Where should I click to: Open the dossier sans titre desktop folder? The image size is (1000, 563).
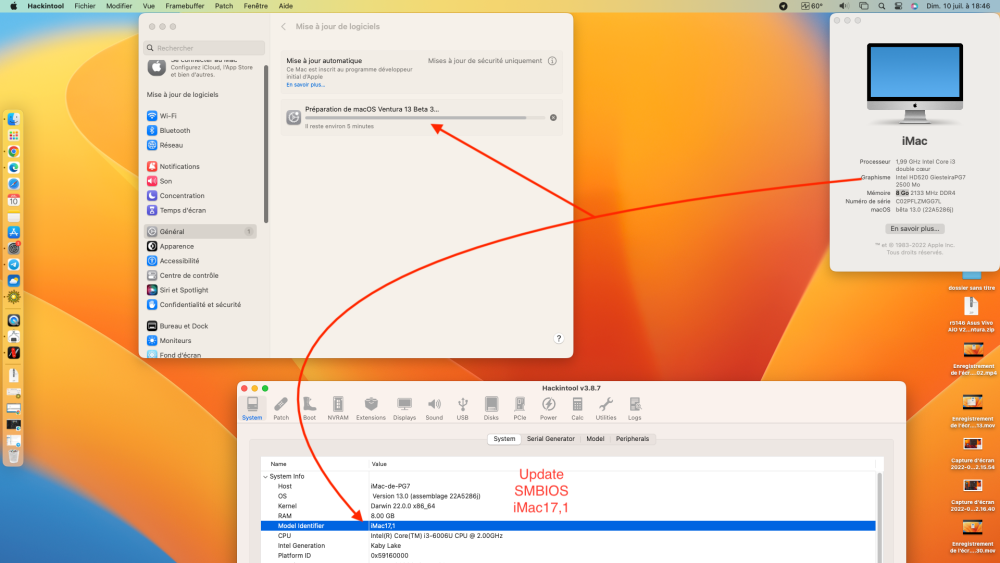point(971,280)
